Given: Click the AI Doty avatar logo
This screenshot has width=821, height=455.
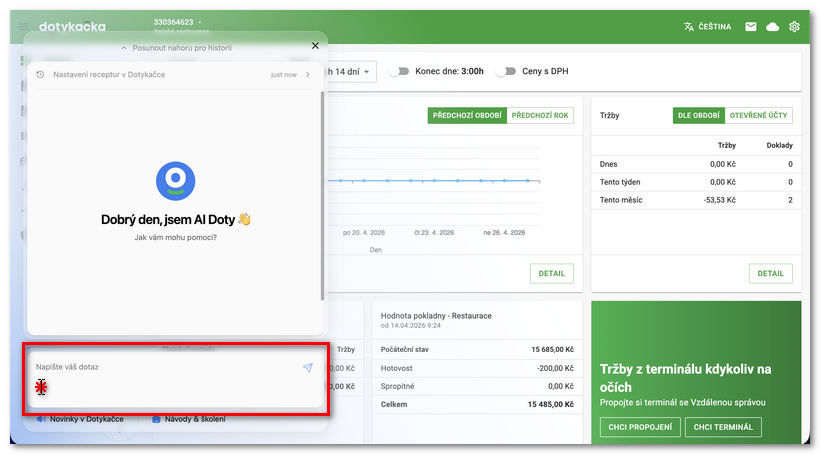Looking at the screenshot, I should point(175,181).
